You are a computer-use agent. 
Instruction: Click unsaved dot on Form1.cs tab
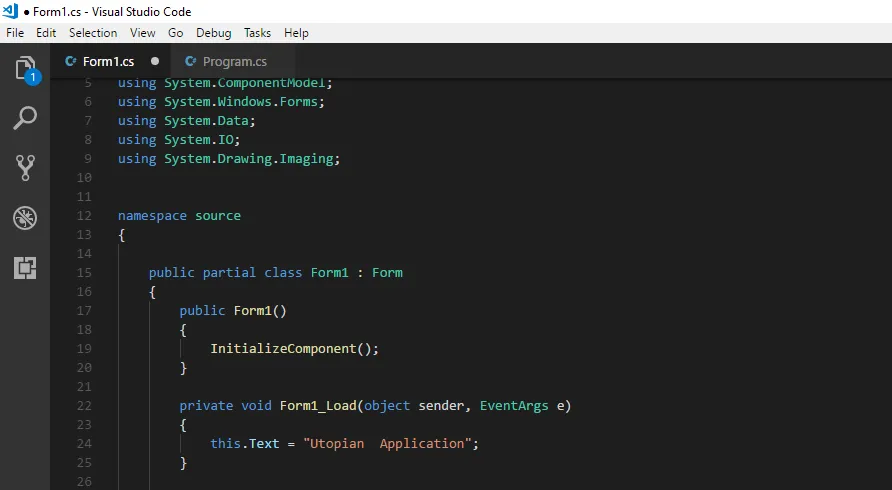click(x=155, y=61)
